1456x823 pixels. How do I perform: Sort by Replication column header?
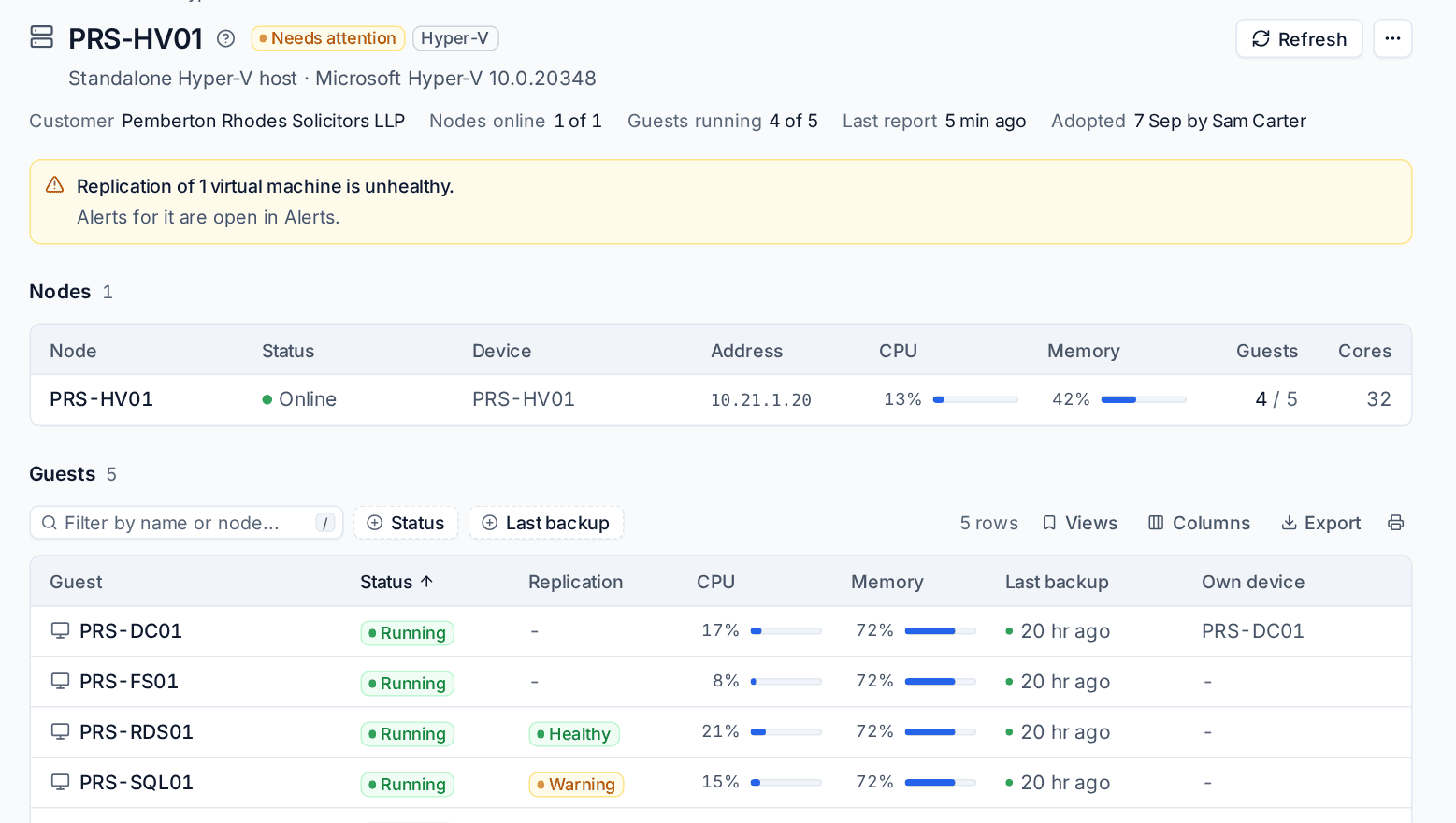[x=575, y=582]
